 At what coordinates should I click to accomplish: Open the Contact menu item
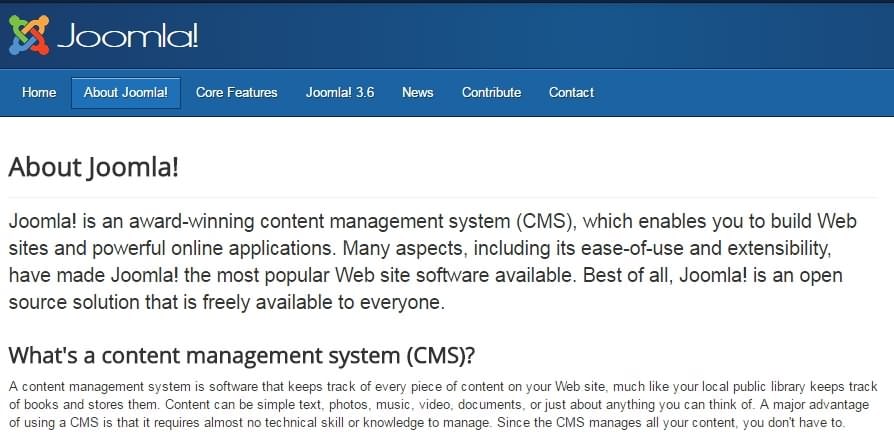(x=571, y=92)
